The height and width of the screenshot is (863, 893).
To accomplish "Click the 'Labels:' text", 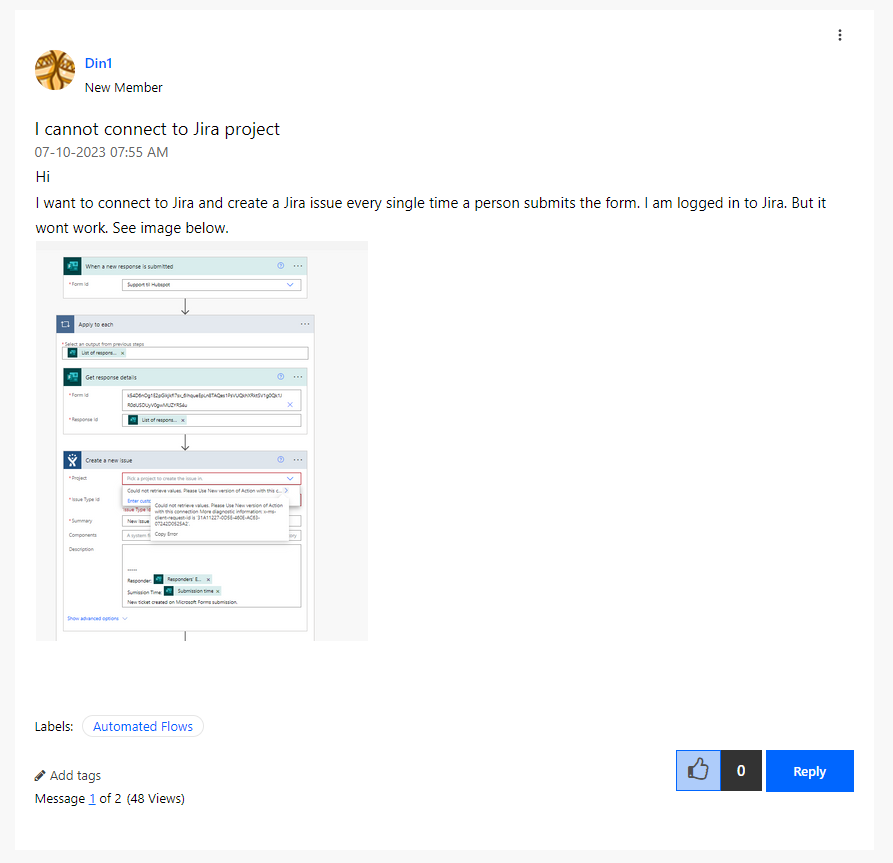I will (x=54, y=727).
